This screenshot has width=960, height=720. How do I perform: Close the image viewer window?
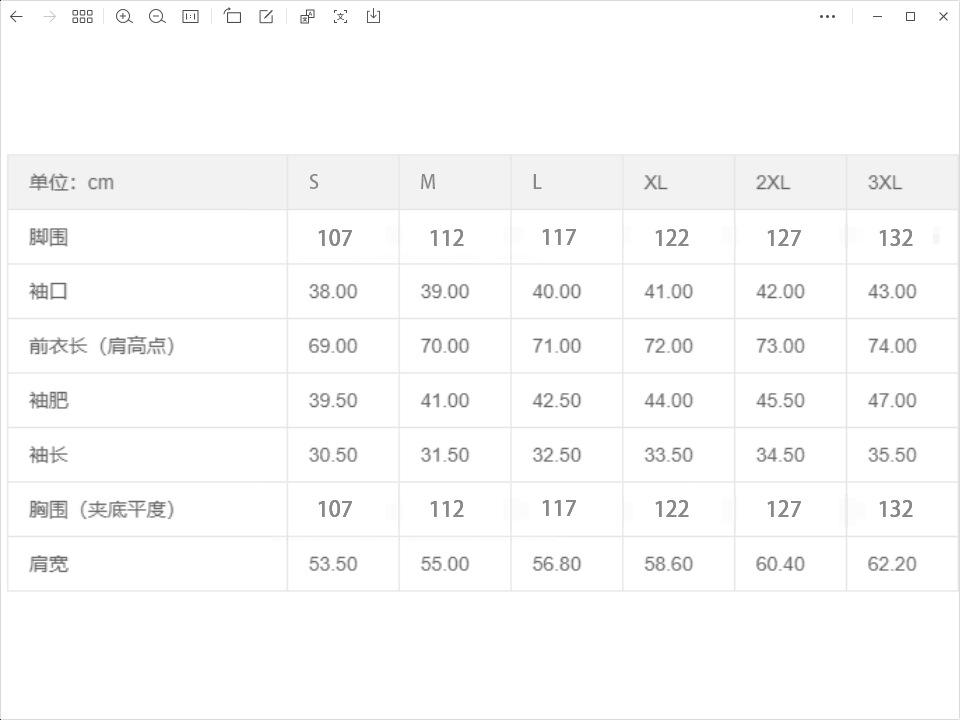(944, 17)
